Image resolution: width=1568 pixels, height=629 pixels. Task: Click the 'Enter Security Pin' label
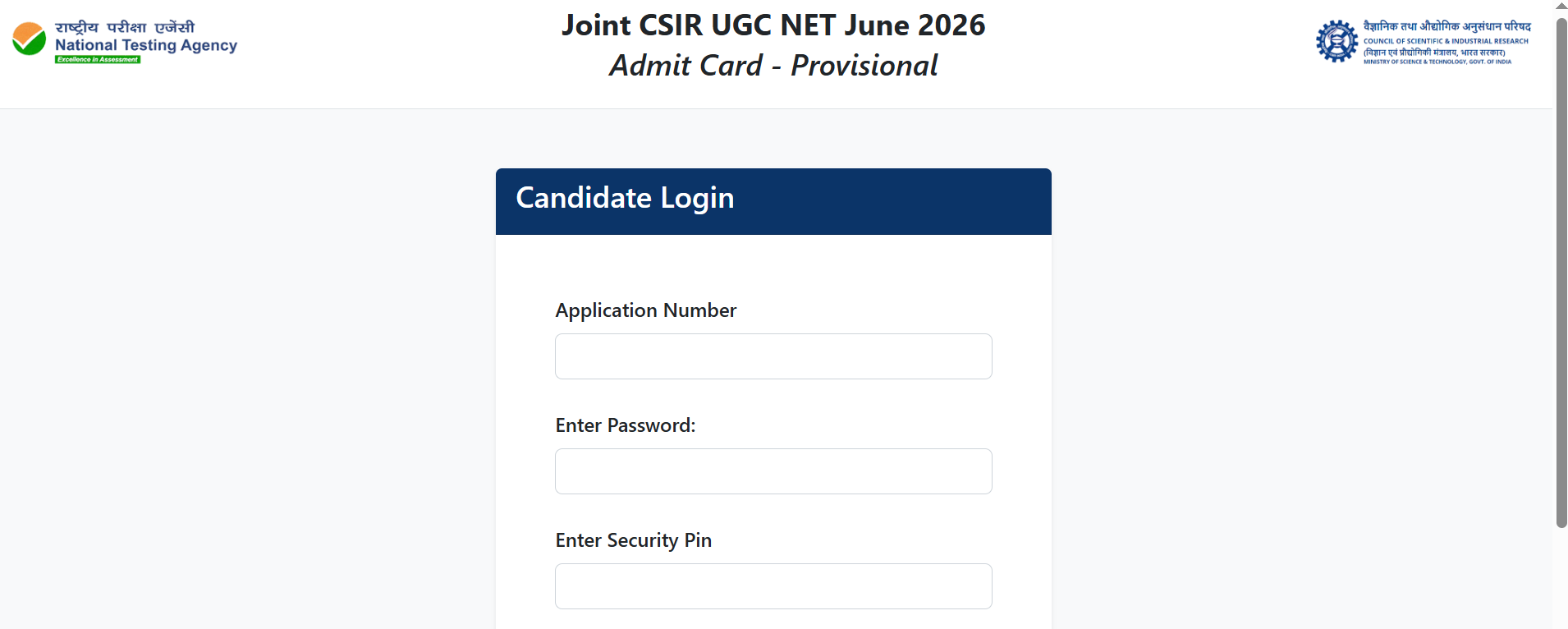[633, 541]
